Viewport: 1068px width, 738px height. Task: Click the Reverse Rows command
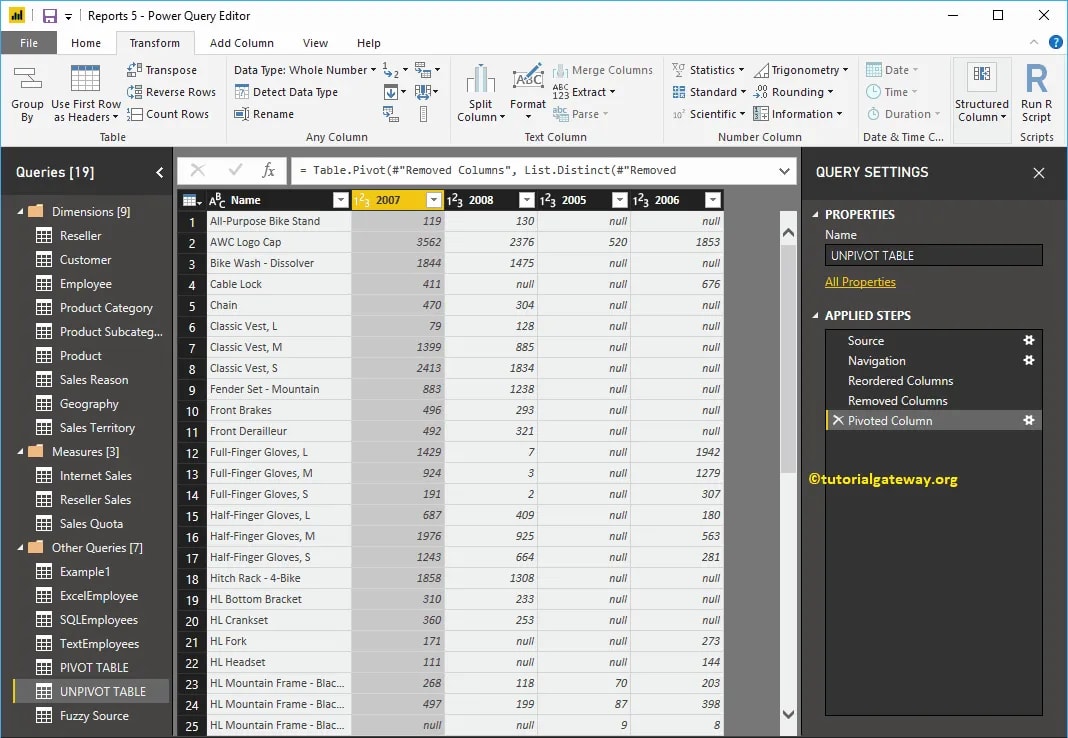pos(171,91)
